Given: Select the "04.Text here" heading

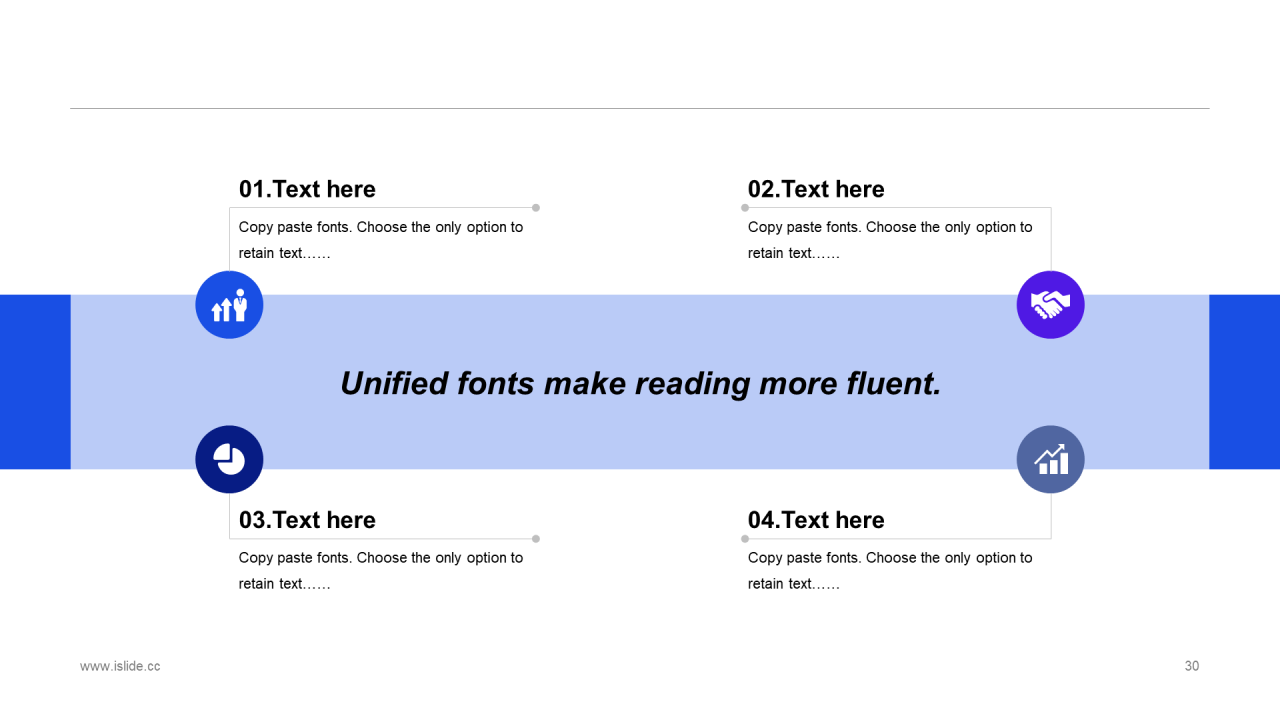Looking at the screenshot, I should tap(816, 520).
